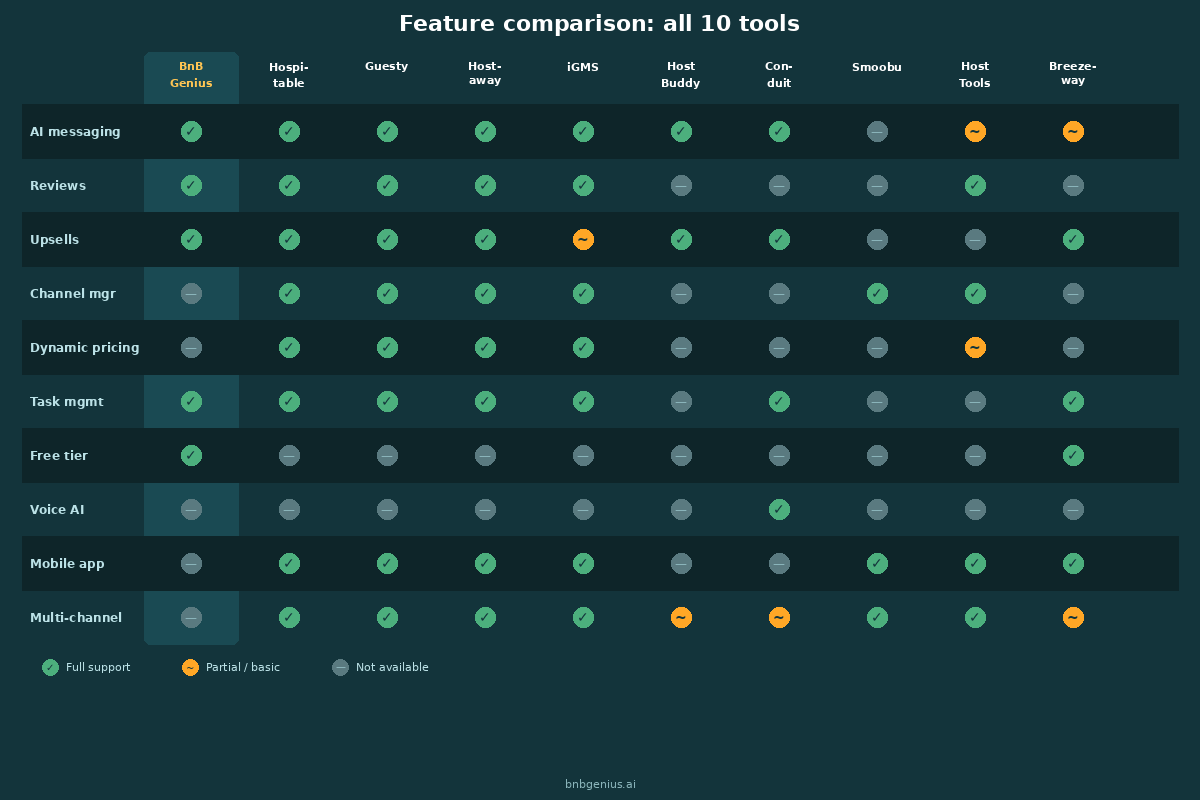Click the Channel mgr unavailable icon for BnB Genius
Image resolution: width=1200 pixels, height=800 pixels.
click(191, 293)
